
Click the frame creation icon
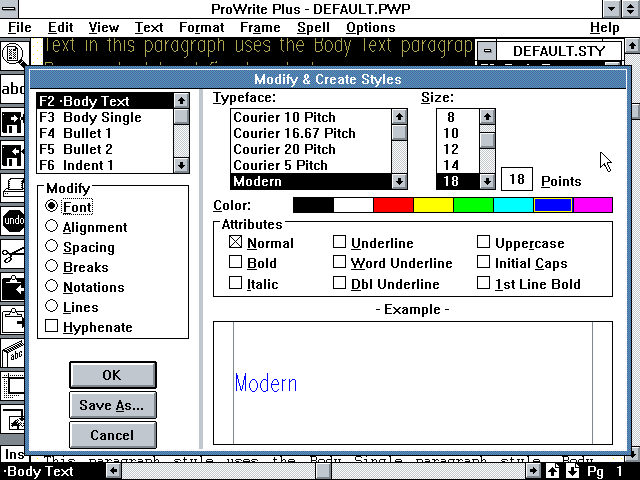[12, 386]
